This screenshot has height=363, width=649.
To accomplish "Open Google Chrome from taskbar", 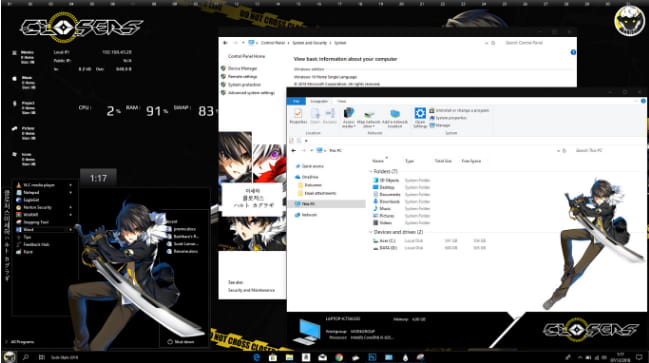I will click(x=339, y=357).
